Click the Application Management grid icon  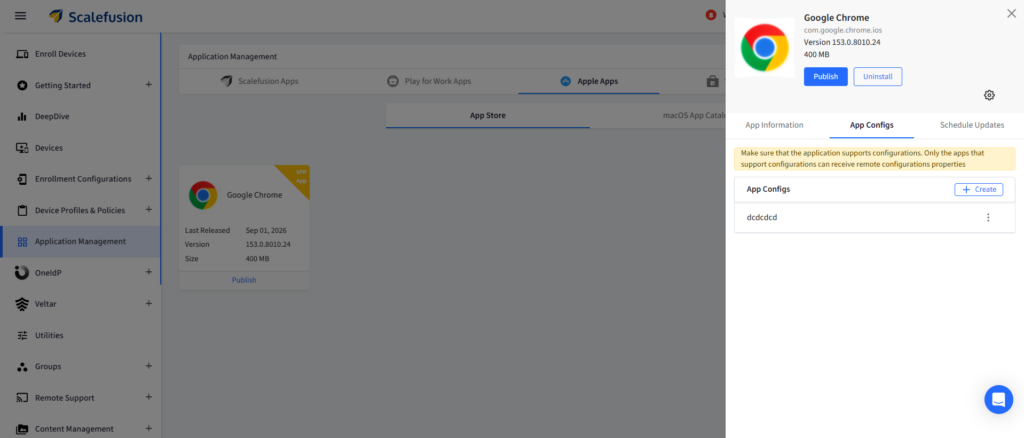click(x=22, y=242)
